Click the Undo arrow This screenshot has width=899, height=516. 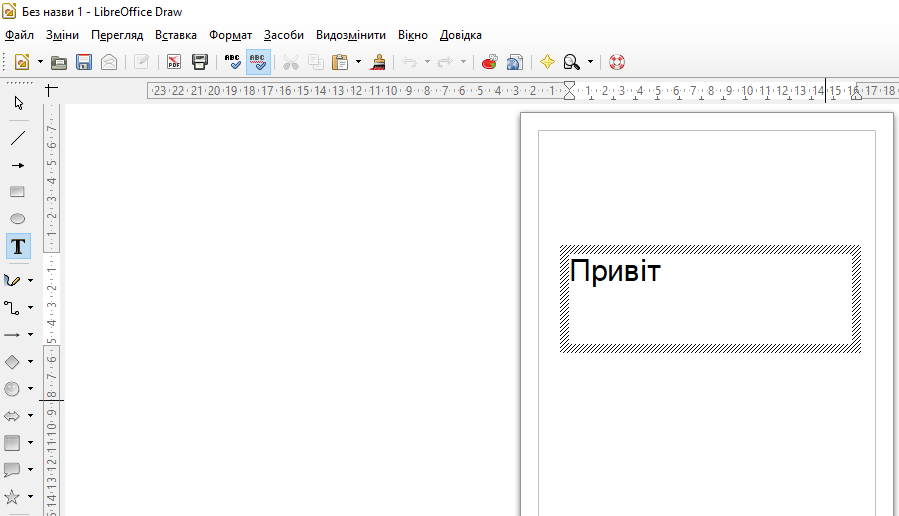tap(409, 62)
